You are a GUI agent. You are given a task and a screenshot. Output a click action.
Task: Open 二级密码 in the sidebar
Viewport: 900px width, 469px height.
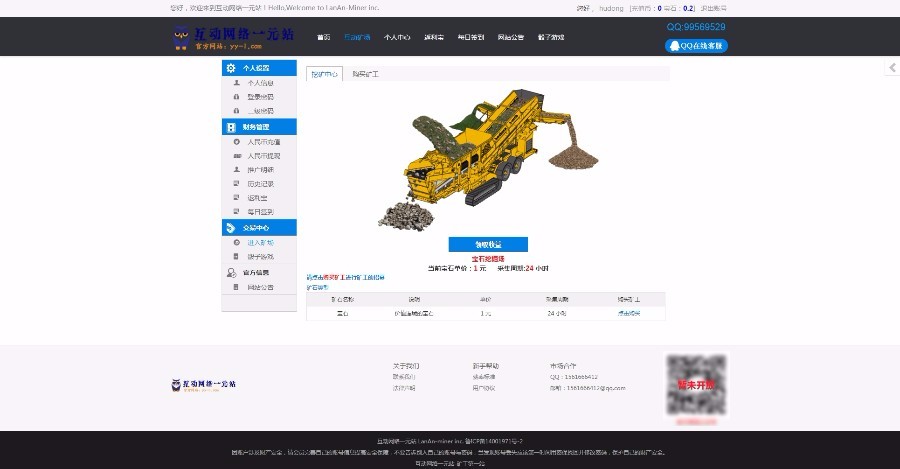[261, 111]
